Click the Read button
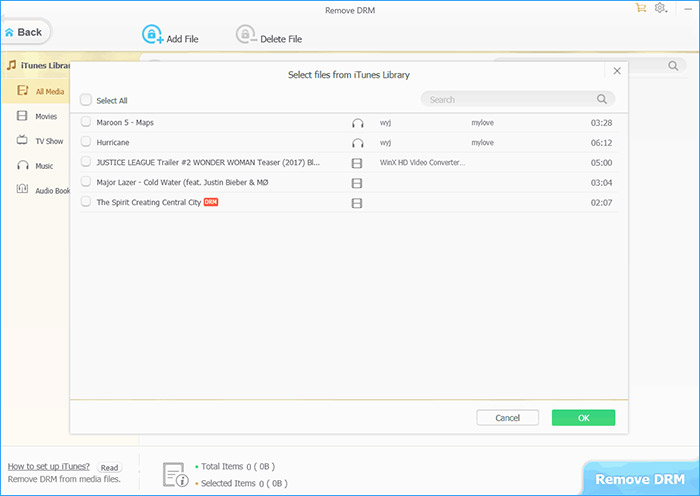 click(109, 467)
